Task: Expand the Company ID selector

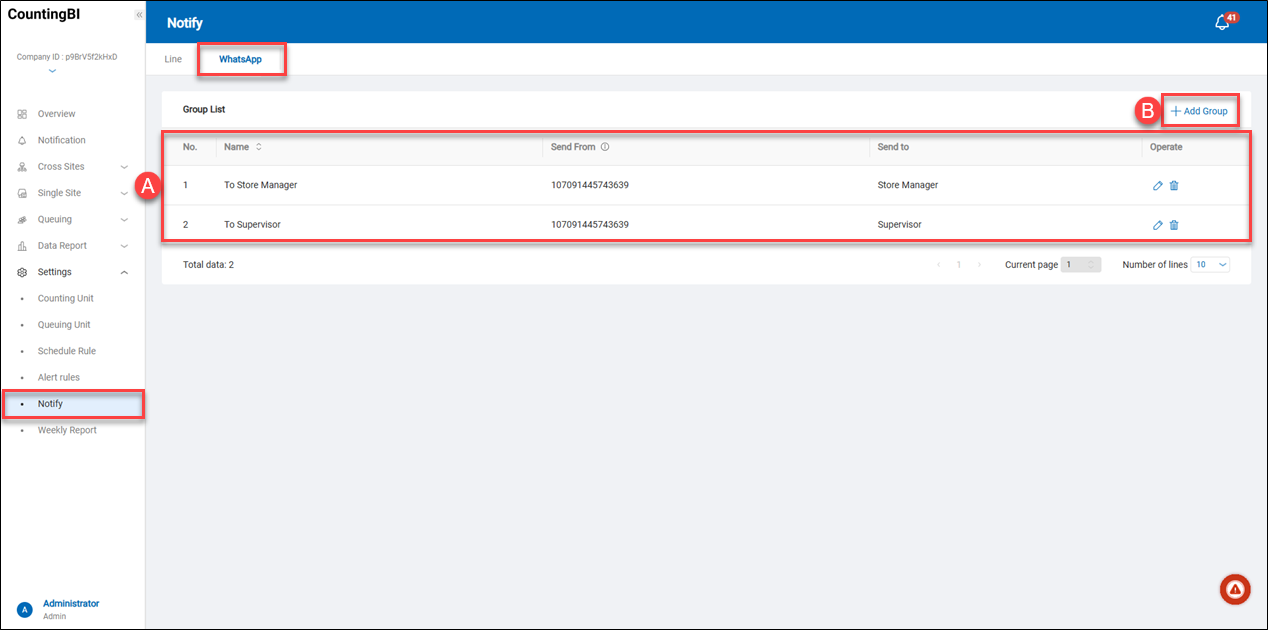Action: pos(52,71)
